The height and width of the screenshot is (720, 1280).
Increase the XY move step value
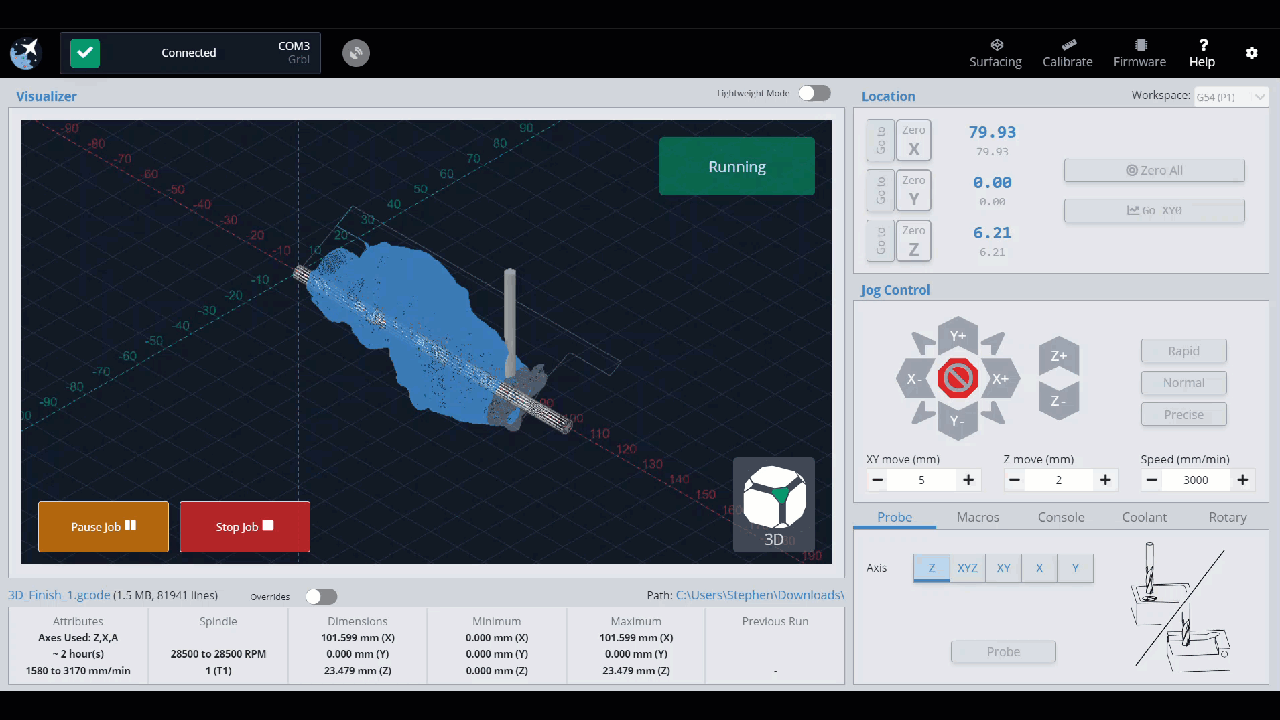pyautogui.click(x=968, y=480)
